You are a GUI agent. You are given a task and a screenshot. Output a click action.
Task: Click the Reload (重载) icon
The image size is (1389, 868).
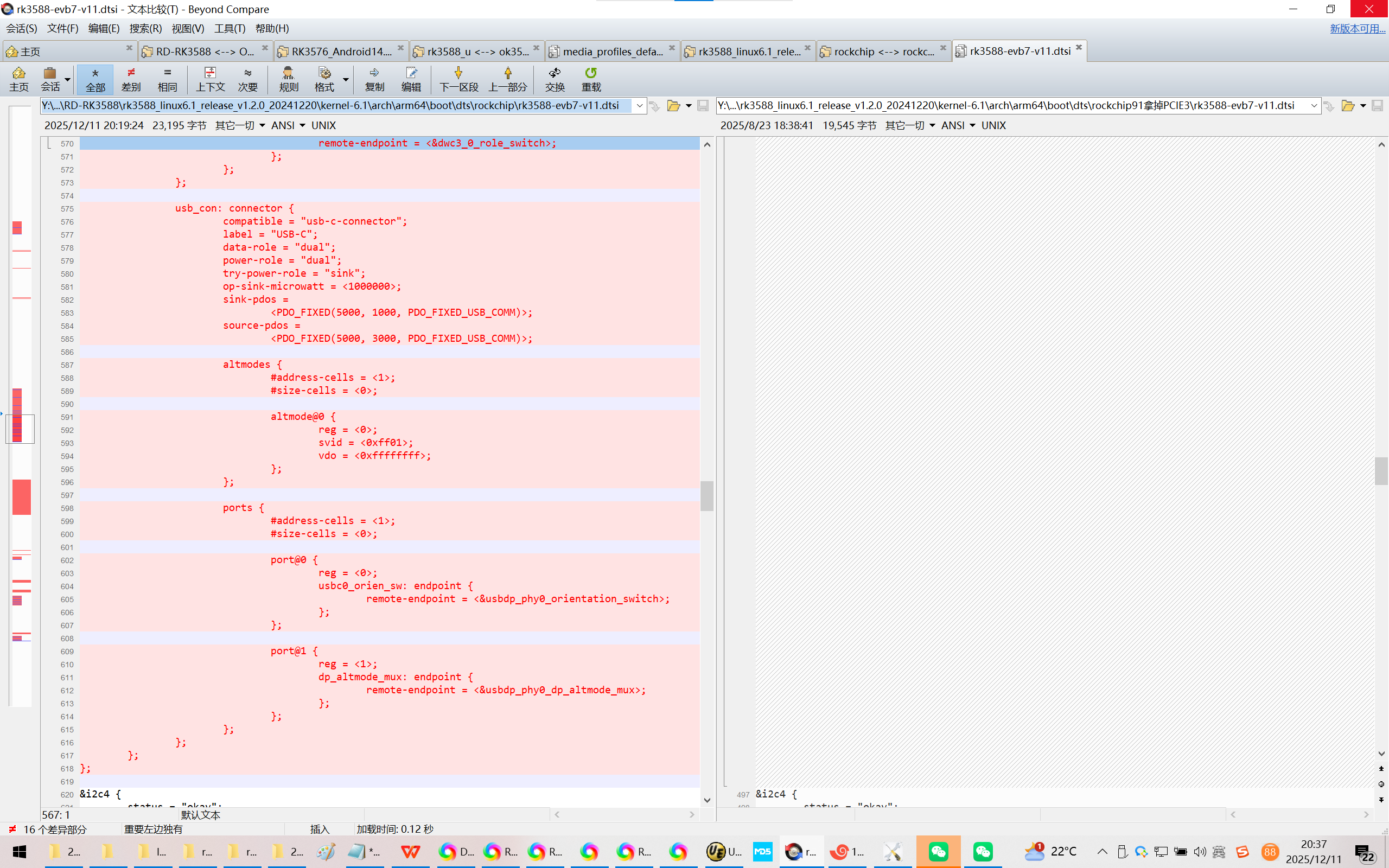[x=591, y=79]
